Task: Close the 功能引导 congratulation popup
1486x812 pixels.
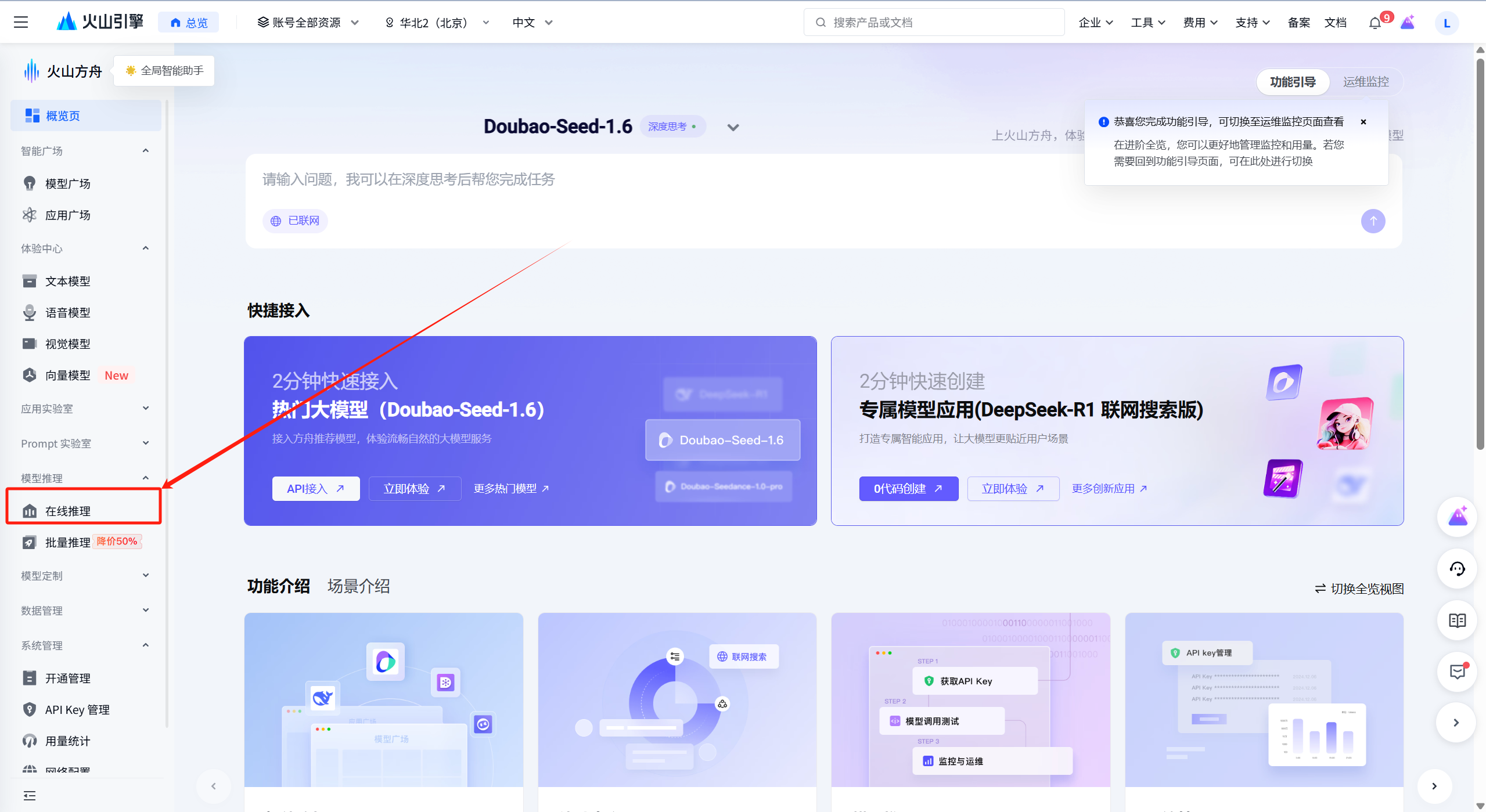Action: coord(1363,121)
